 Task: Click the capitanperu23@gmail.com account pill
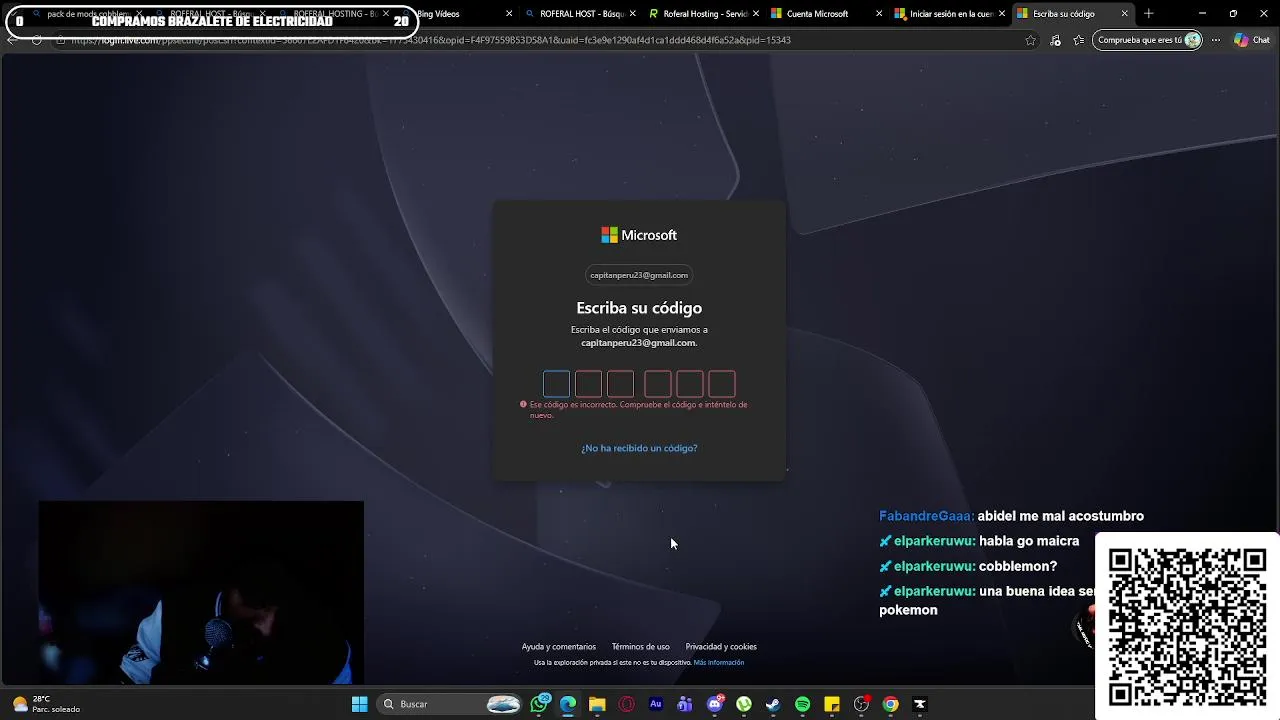[x=639, y=275]
